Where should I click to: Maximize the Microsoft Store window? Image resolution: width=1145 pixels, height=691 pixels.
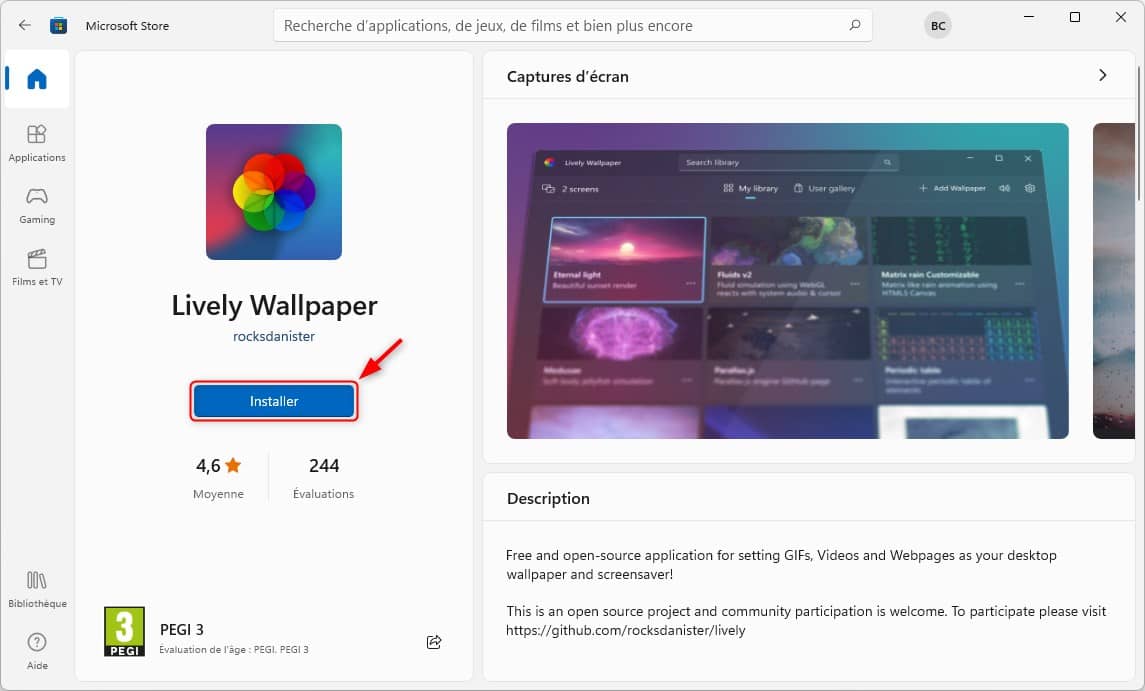[x=1075, y=17]
